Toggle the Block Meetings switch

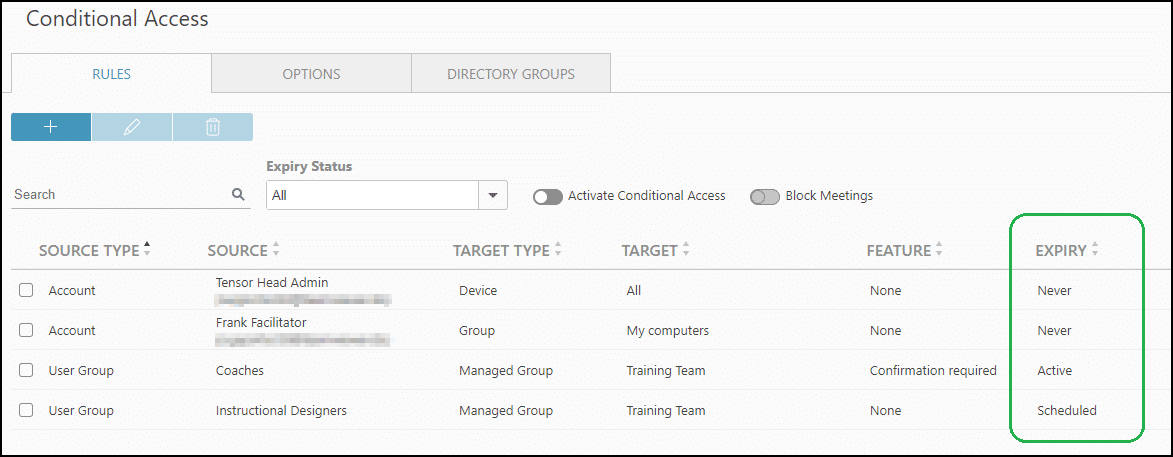tap(765, 197)
